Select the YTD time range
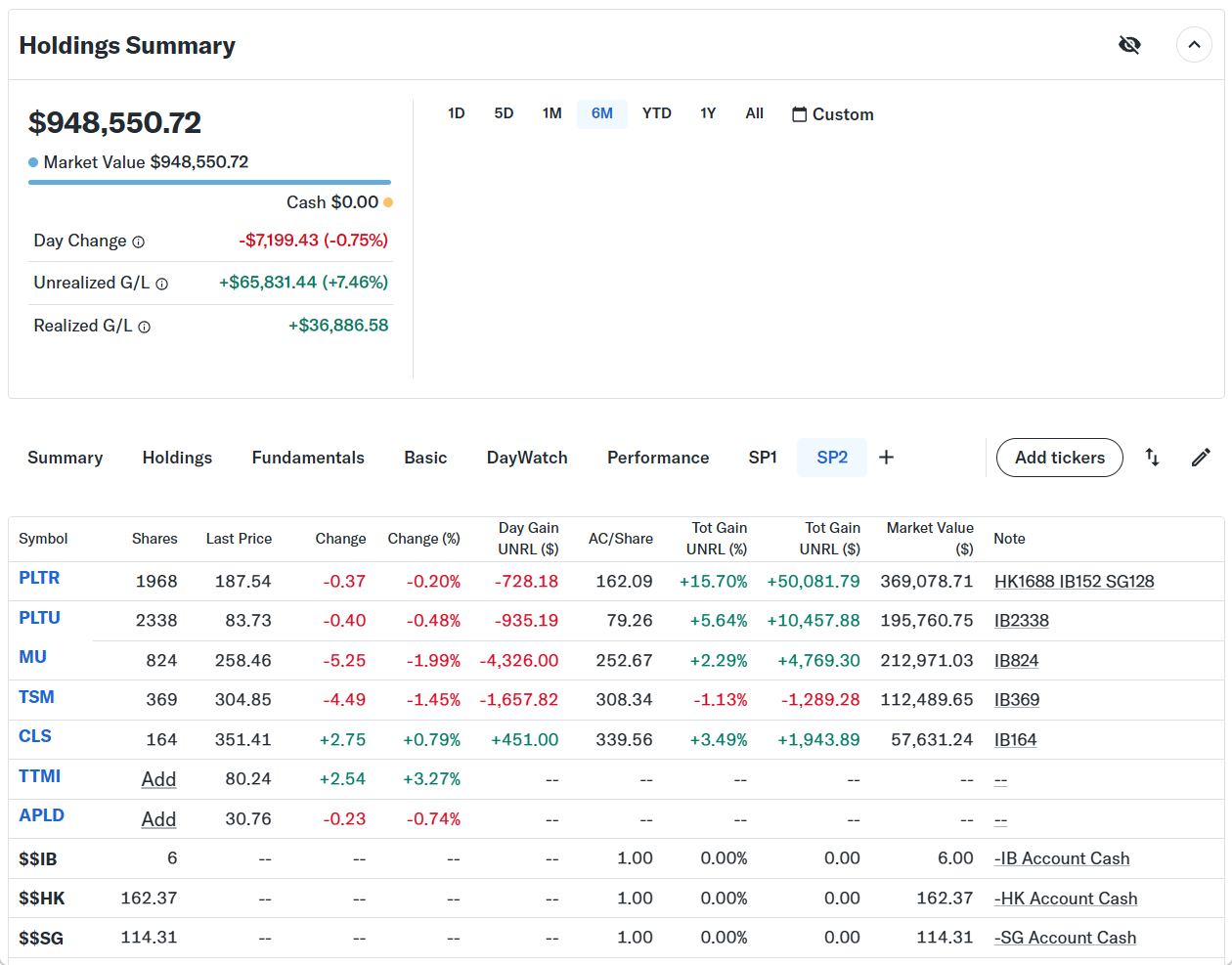 point(656,113)
